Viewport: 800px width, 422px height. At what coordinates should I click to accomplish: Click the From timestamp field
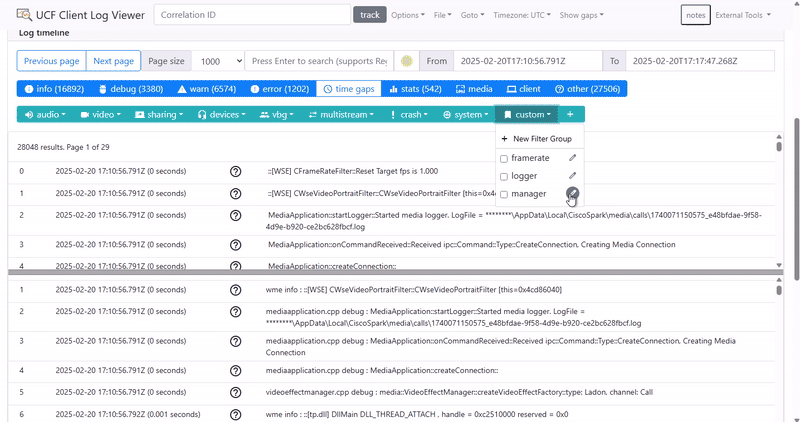(528, 61)
